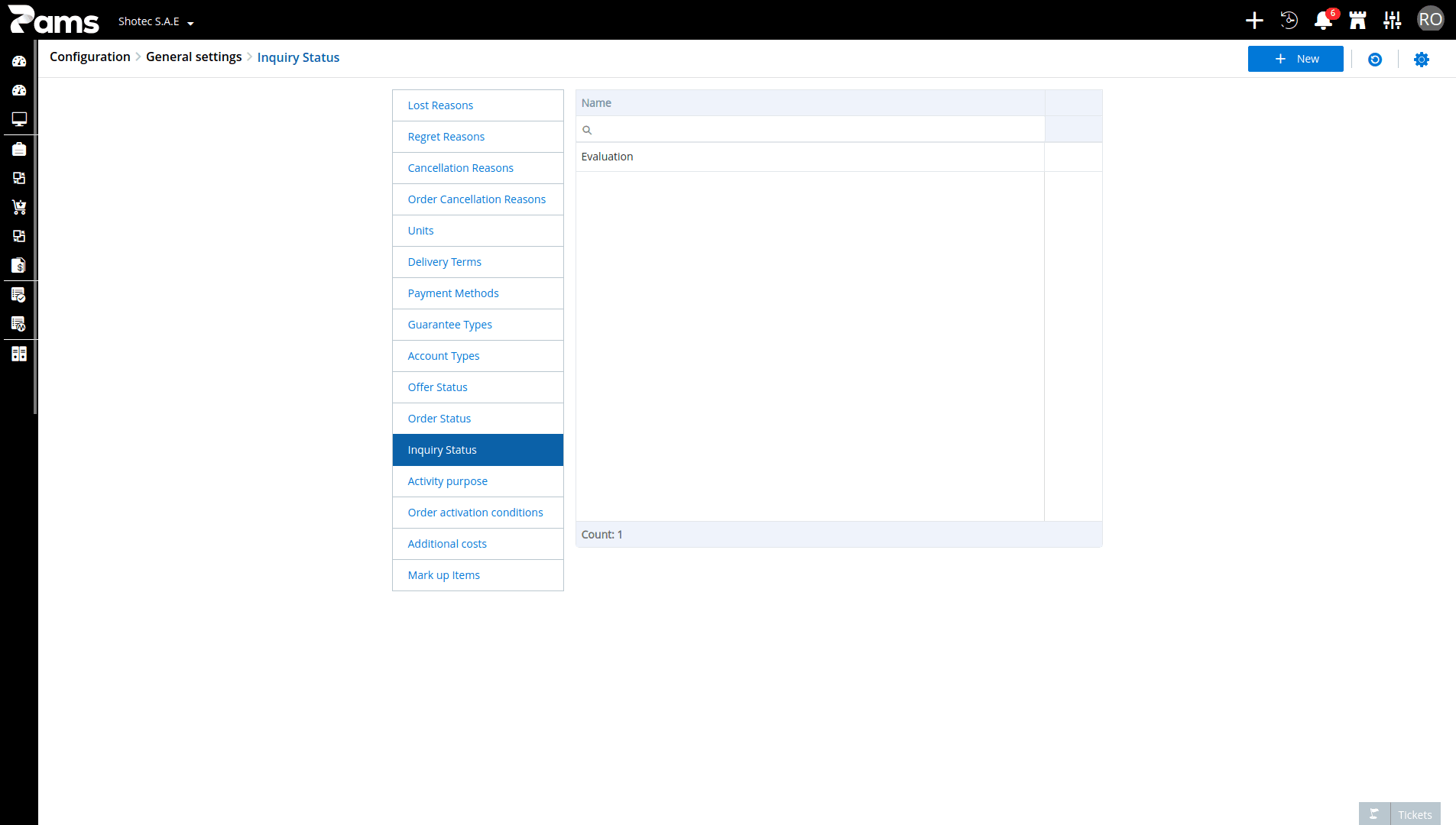Go to General settings breadcrumb
The height and width of the screenshot is (825, 1456).
coord(193,57)
